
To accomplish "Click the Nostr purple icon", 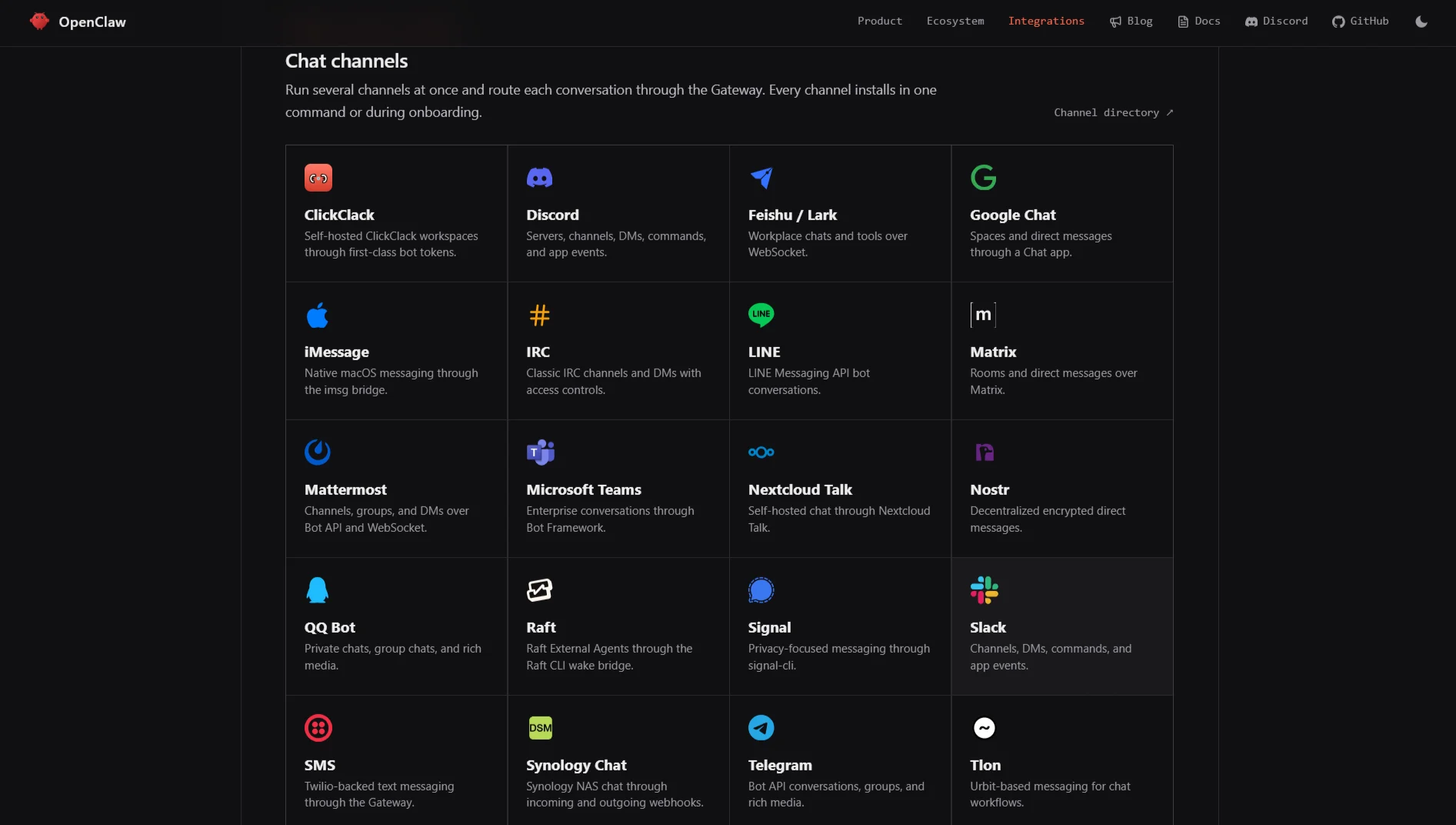I will pos(985,453).
